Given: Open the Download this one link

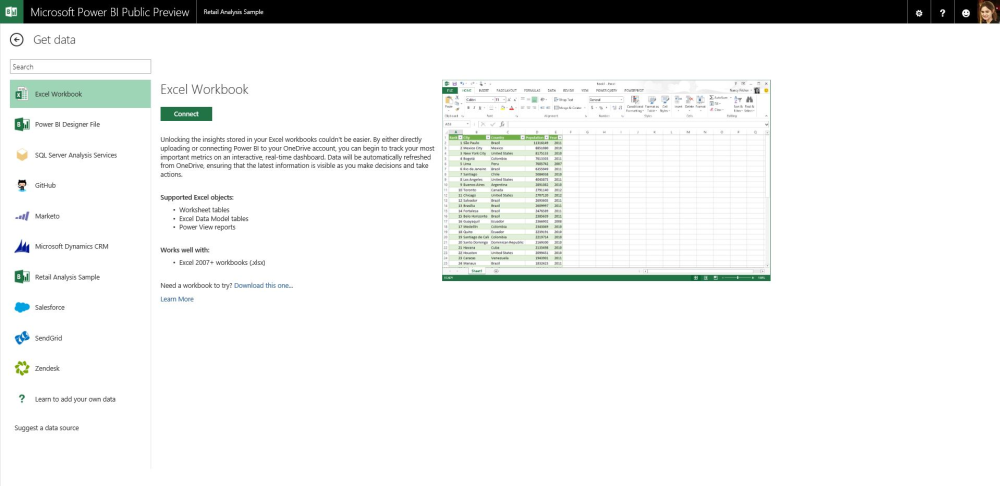Looking at the screenshot, I should click(x=263, y=286).
